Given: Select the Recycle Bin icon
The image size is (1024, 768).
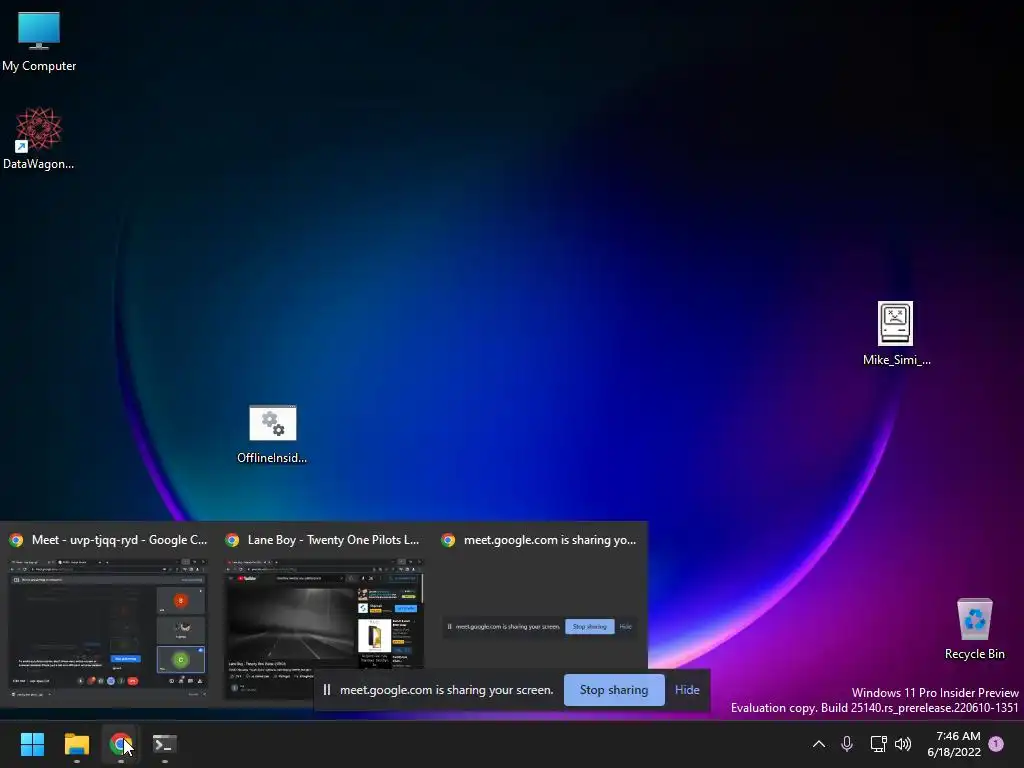Looking at the screenshot, I should (x=974, y=629).
